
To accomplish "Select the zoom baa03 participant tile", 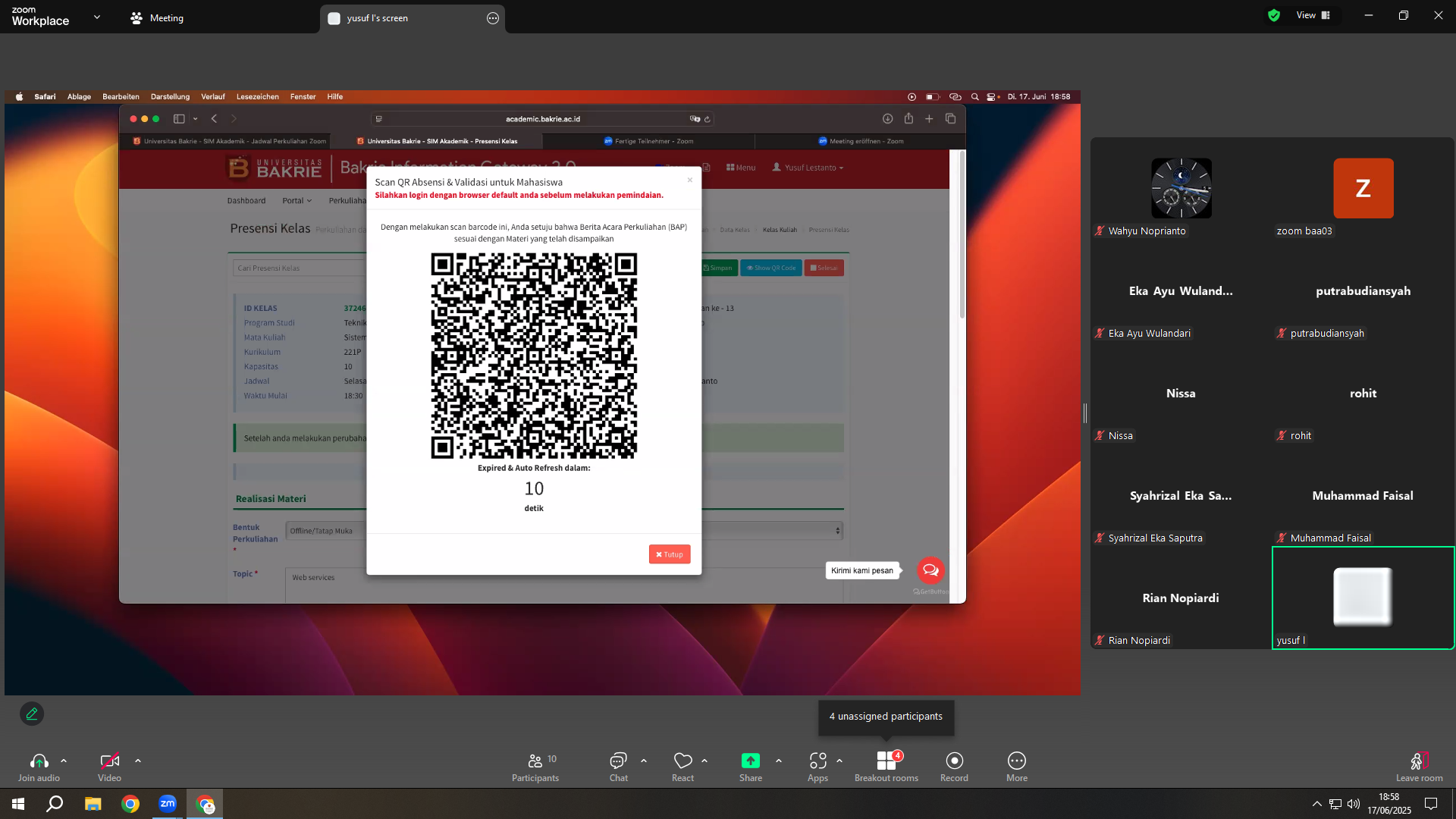I will click(1363, 188).
